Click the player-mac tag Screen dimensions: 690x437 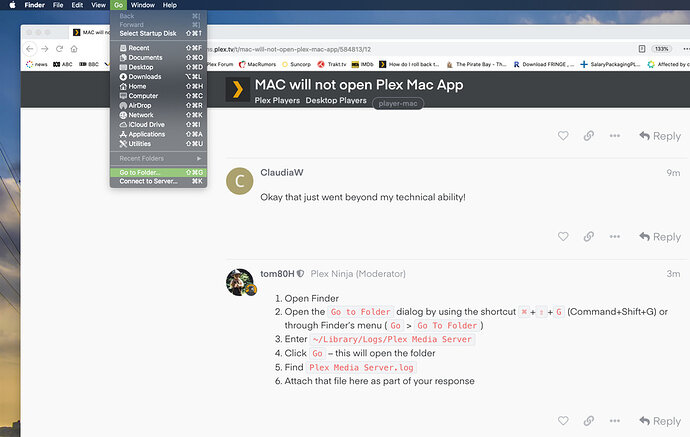click(x=398, y=103)
